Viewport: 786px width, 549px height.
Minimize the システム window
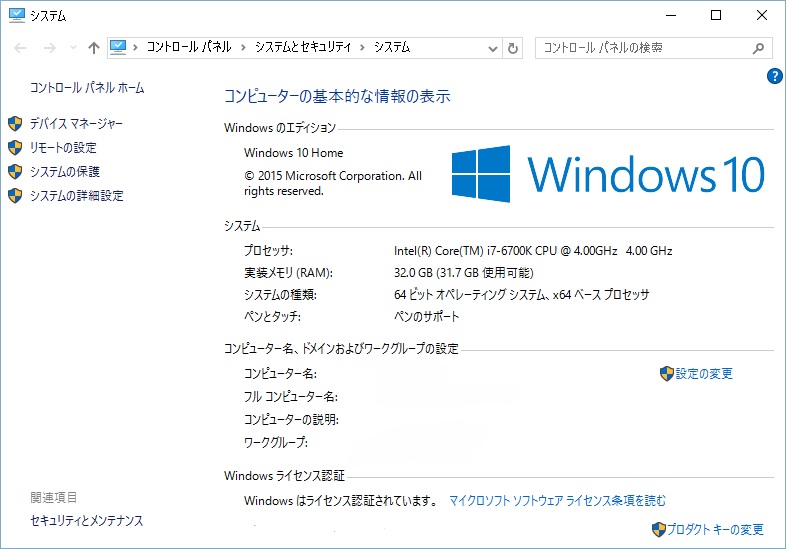click(671, 16)
